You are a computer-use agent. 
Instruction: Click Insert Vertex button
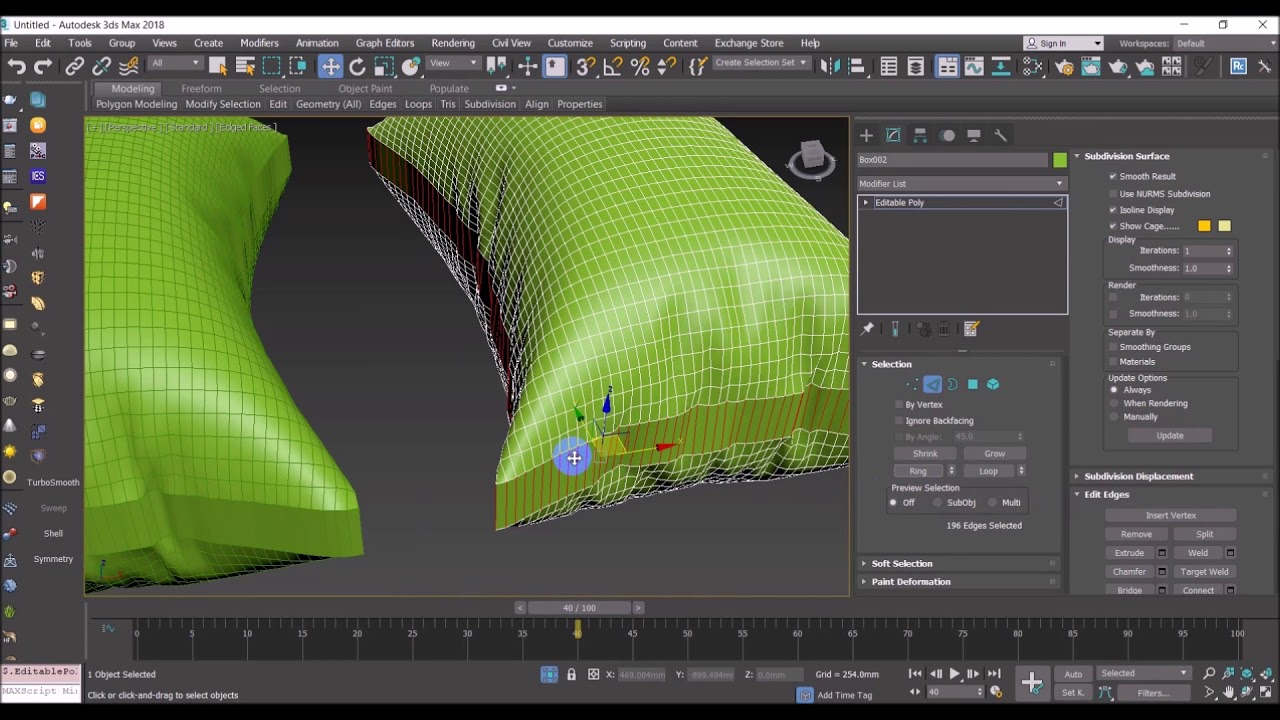[x=1170, y=515]
